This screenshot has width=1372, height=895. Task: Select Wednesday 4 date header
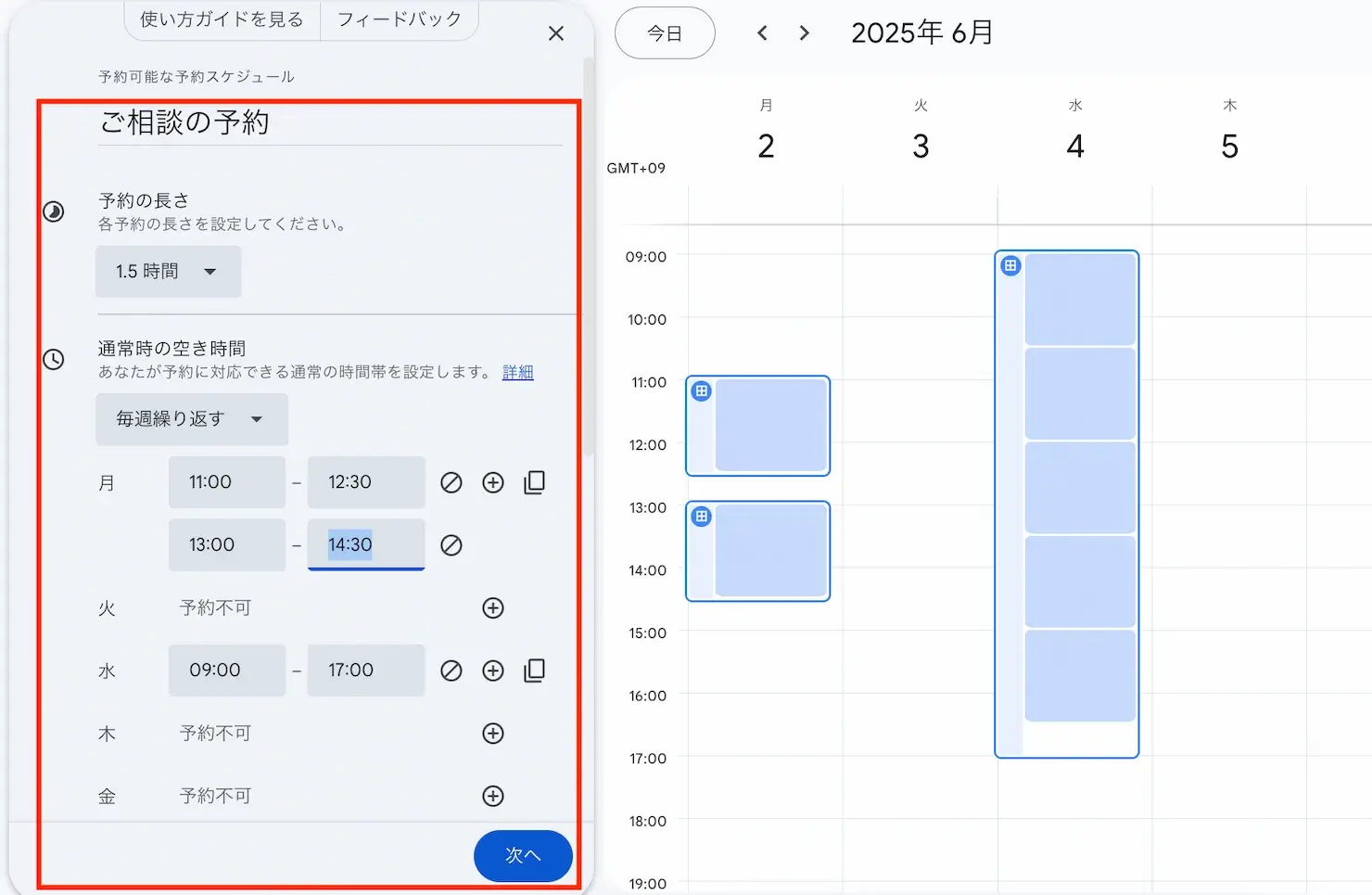coord(1075,147)
